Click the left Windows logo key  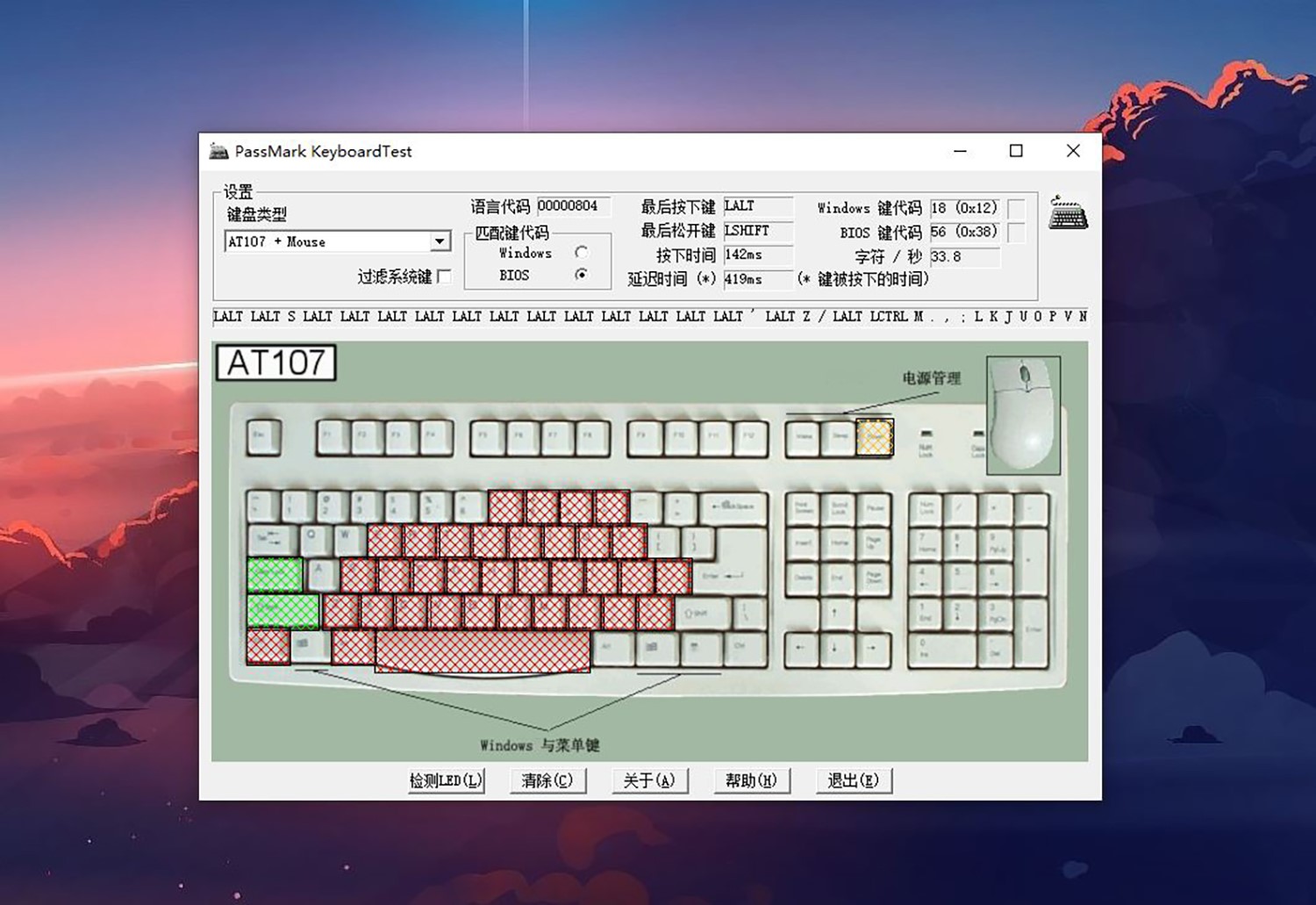coord(311,647)
